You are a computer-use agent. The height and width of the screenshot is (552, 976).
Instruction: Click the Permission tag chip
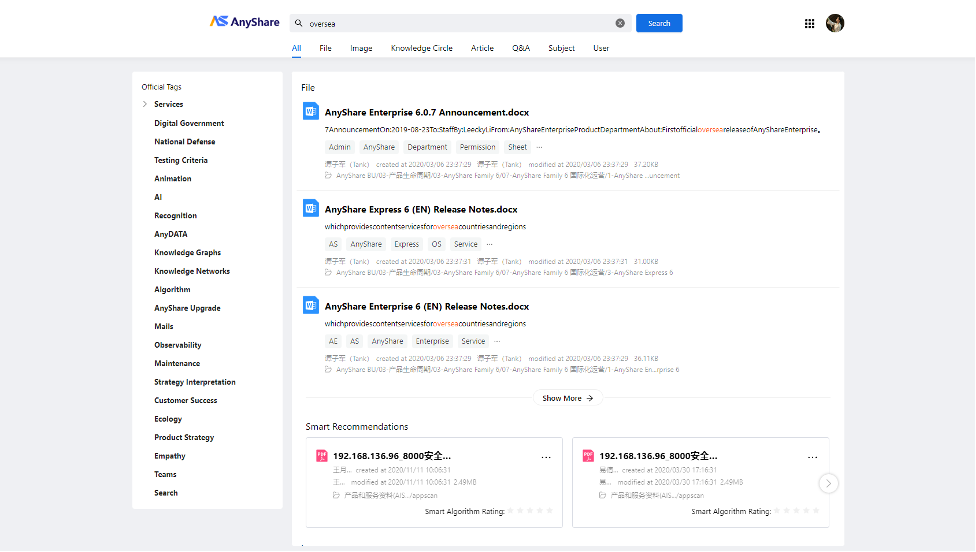[477, 147]
